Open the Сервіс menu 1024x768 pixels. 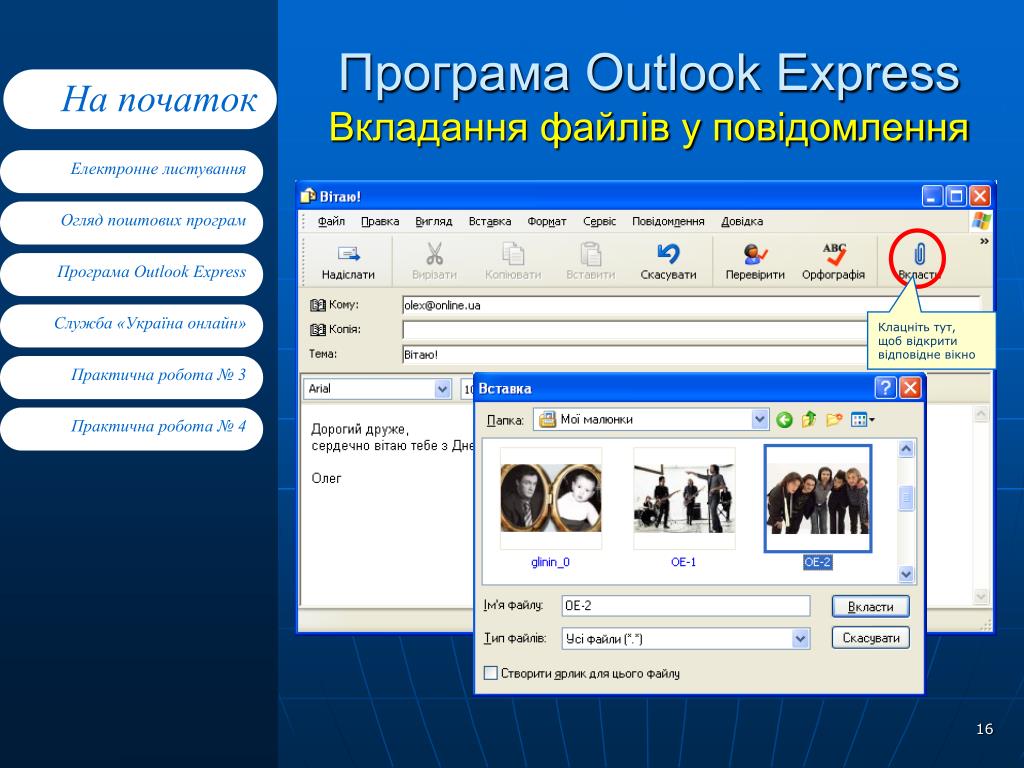coord(600,221)
